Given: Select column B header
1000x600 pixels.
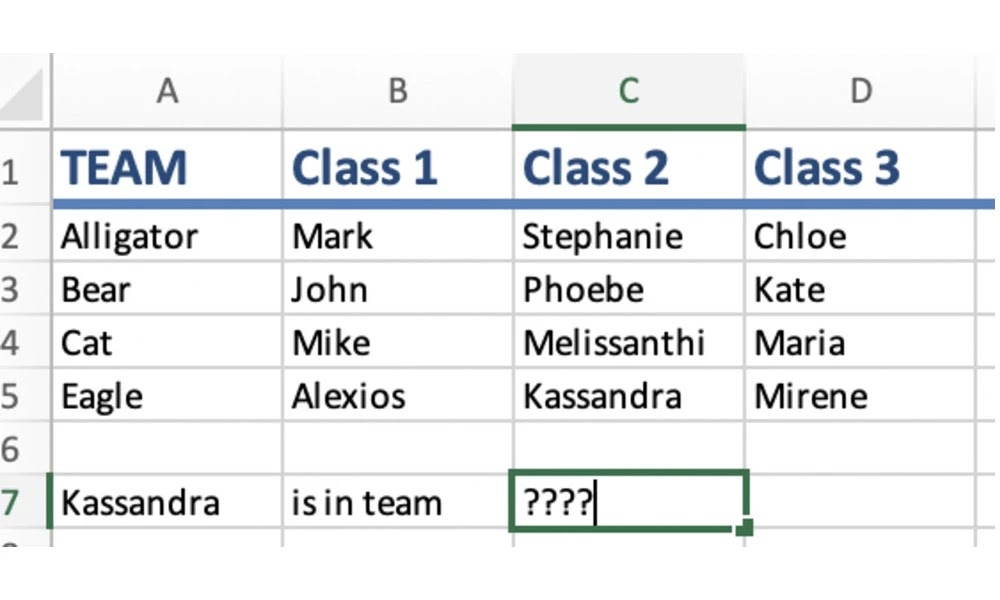Looking at the screenshot, I should point(397,91).
